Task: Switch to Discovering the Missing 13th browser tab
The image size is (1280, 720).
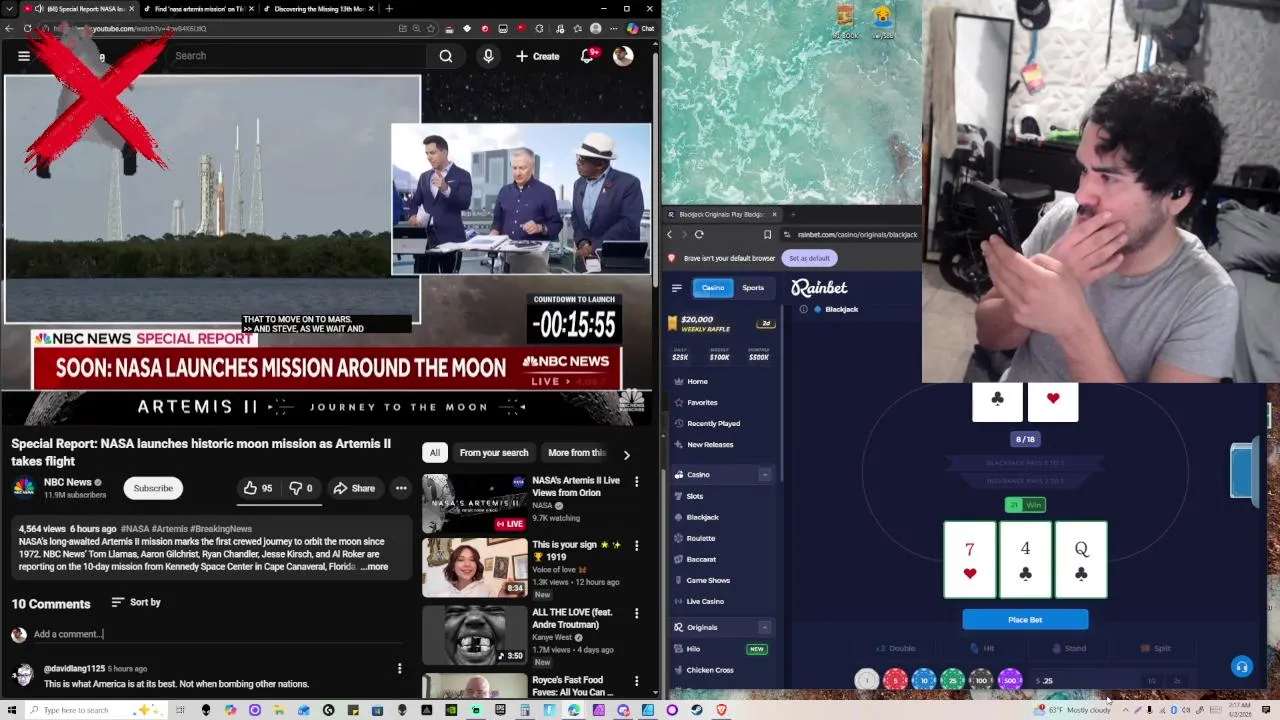Action: point(318,9)
